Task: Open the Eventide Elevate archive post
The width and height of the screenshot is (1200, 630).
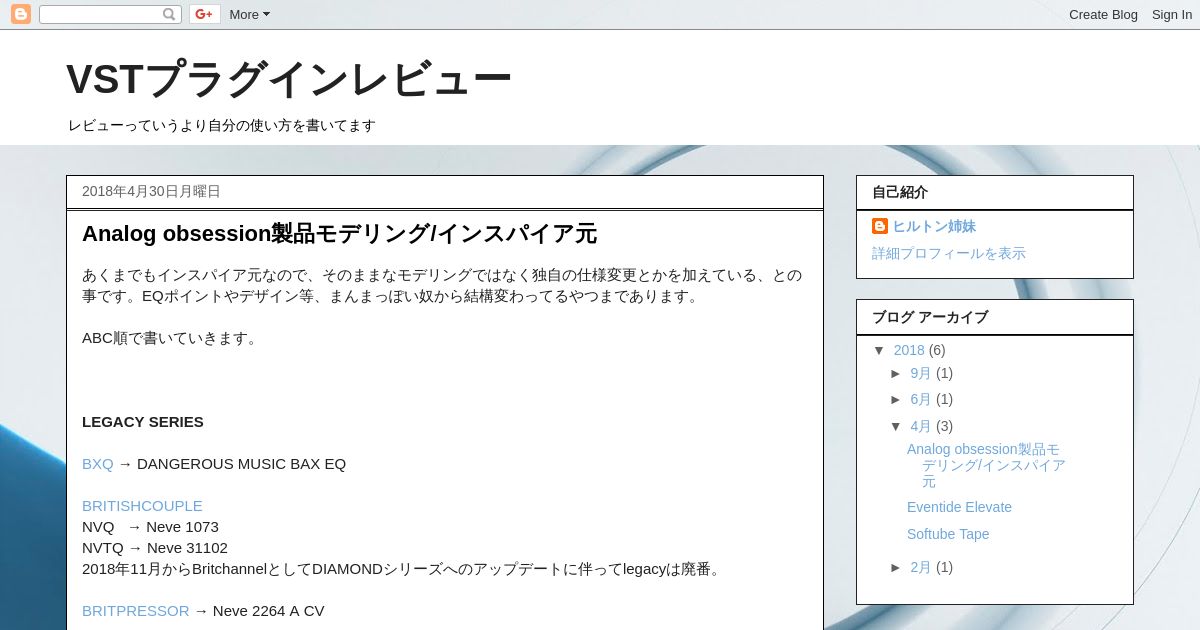Action: (959, 507)
